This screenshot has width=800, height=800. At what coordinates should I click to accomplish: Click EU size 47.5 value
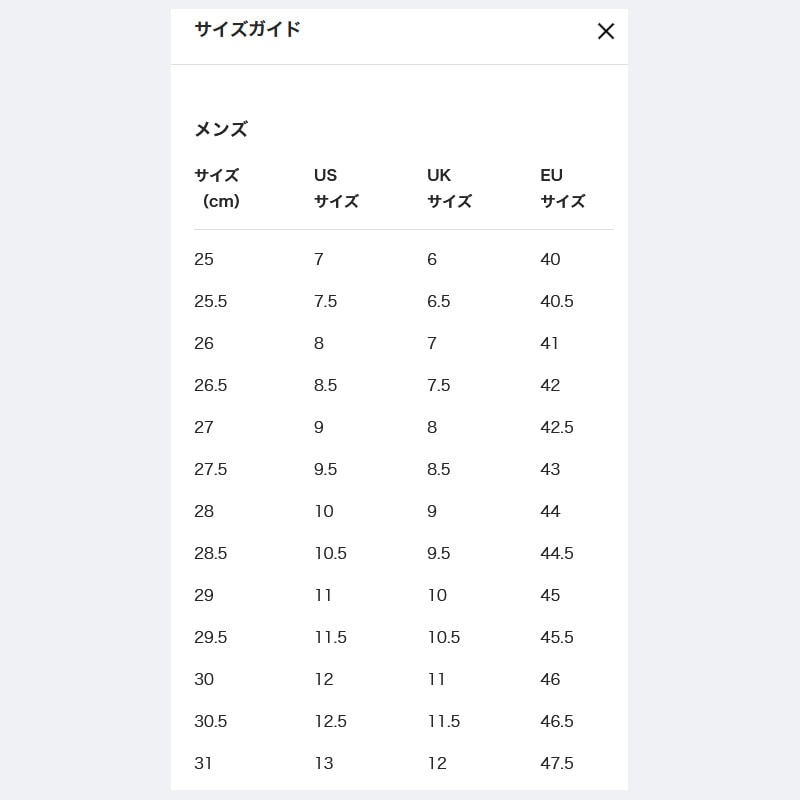pos(557,763)
